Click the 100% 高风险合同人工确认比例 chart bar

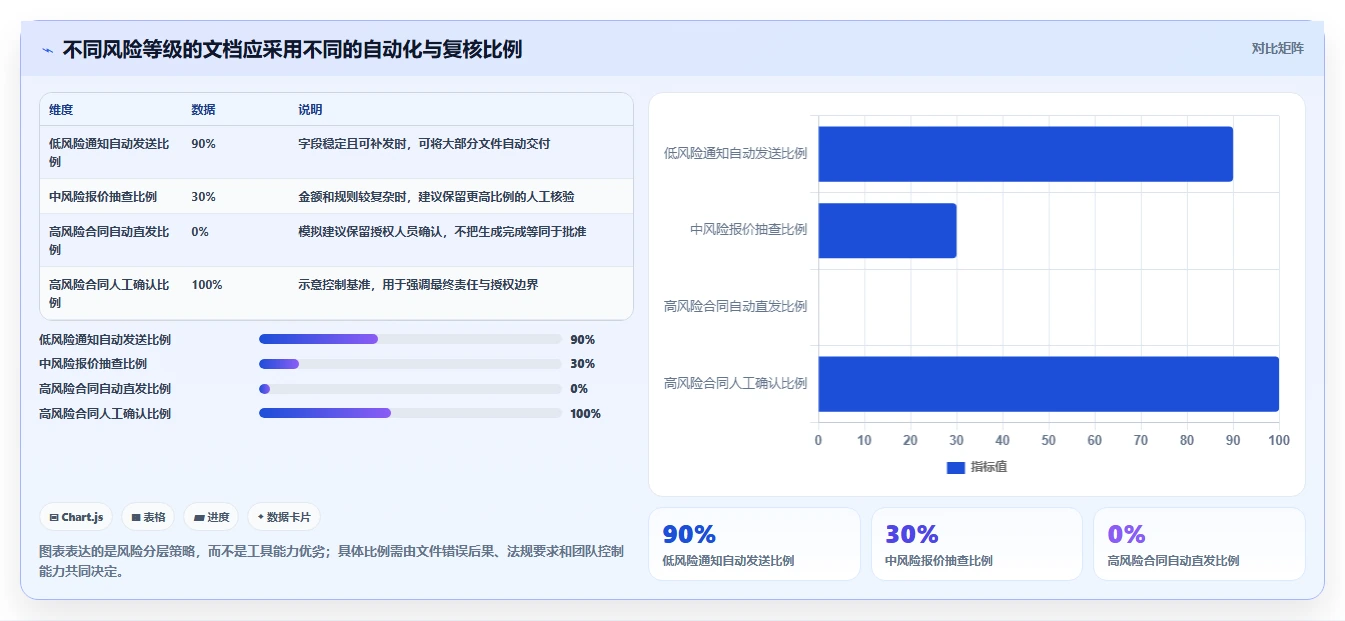click(1048, 384)
